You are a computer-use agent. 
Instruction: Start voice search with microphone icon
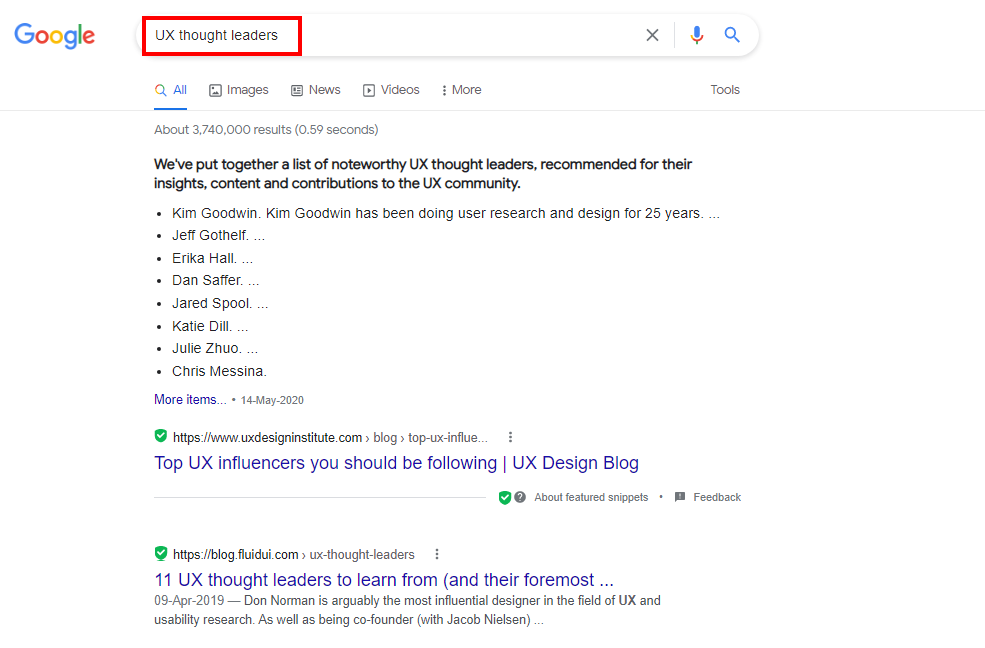click(x=697, y=35)
